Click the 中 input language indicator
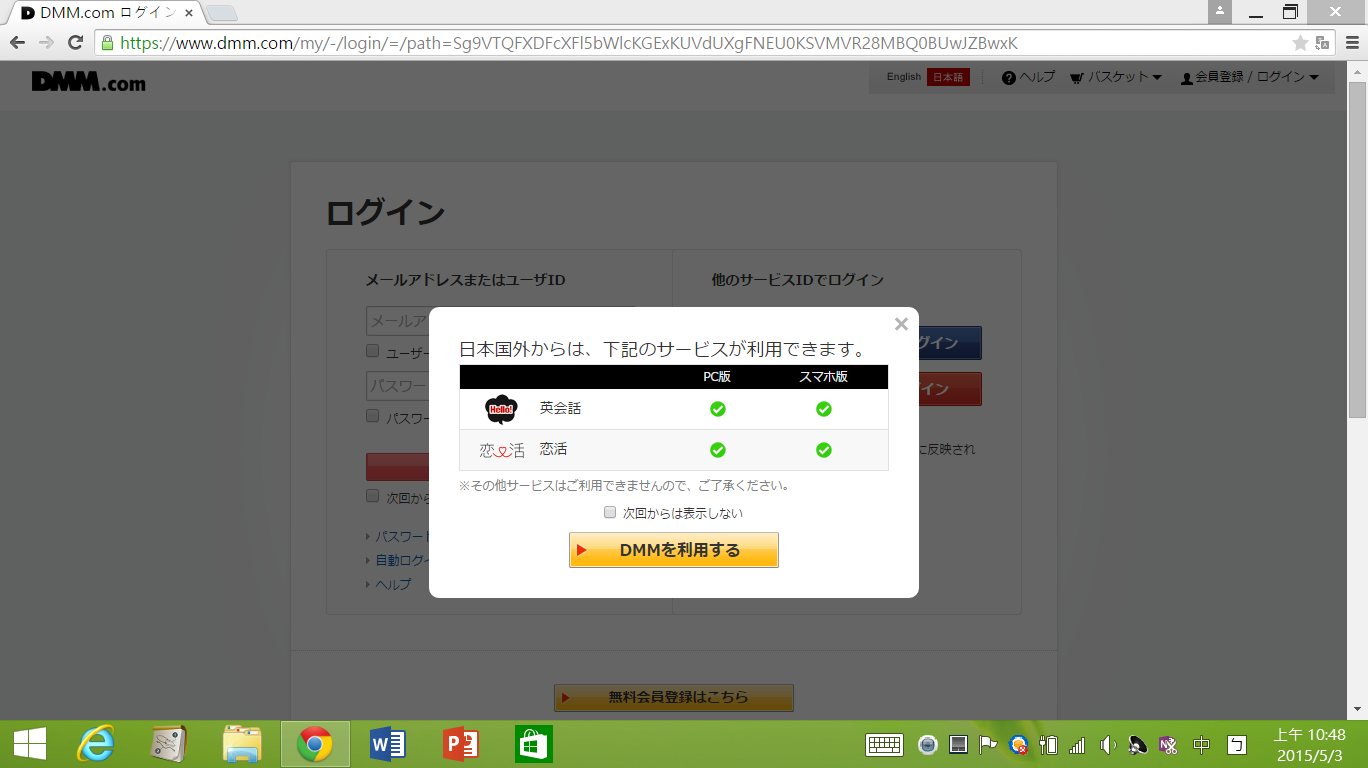The image size is (1368, 768). pyautogui.click(x=1202, y=744)
